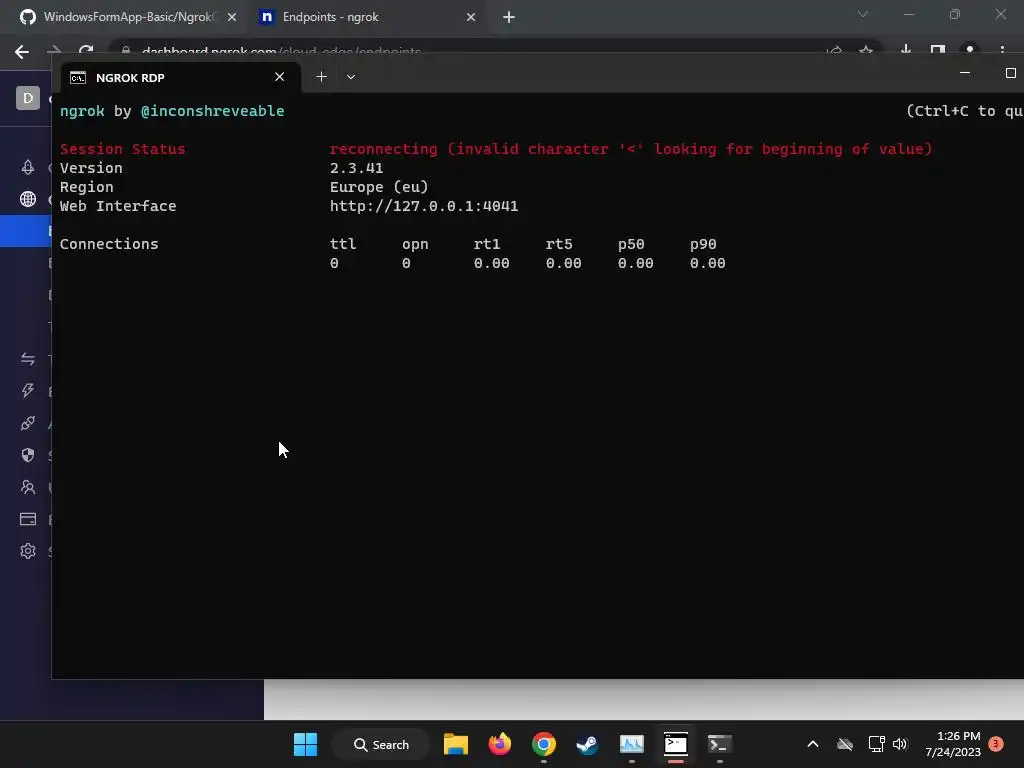The image size is (1024, 768).
Task: Open the monitor graph app in taskbar
Action: click(632, 744)
